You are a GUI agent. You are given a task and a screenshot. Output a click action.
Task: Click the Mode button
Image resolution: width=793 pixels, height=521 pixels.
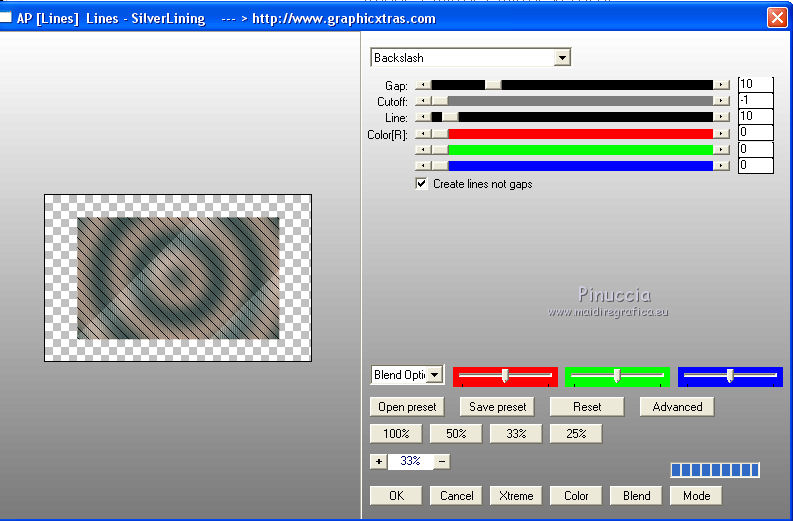click(696, 496)
